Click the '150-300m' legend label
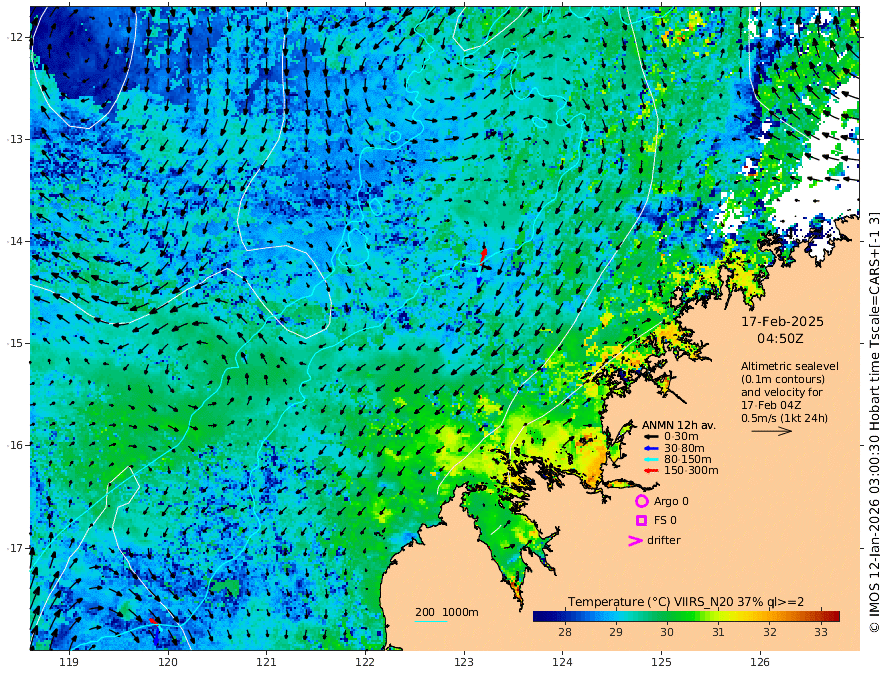 coord(691,471)
